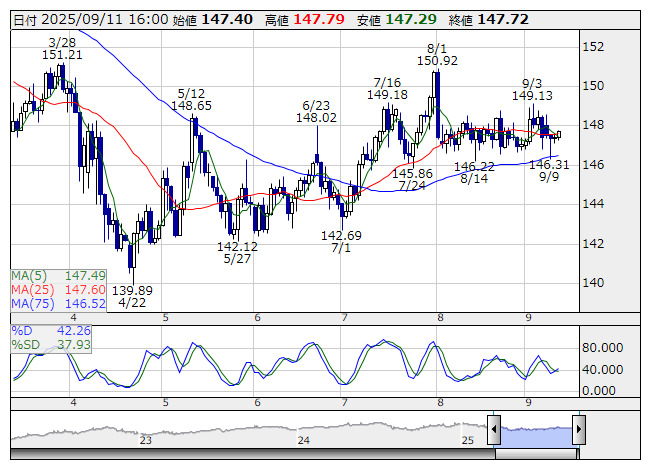Click the left range handle arrow
The image size is (653, 470).
click(x=493, y=429)
